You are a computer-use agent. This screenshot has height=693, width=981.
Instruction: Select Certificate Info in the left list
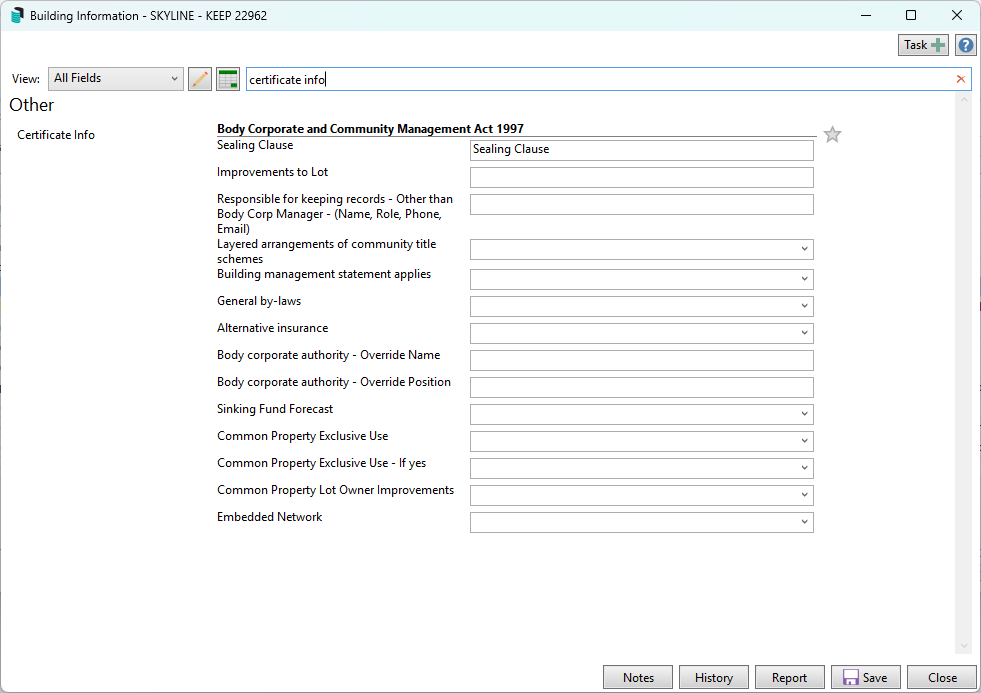56,134
